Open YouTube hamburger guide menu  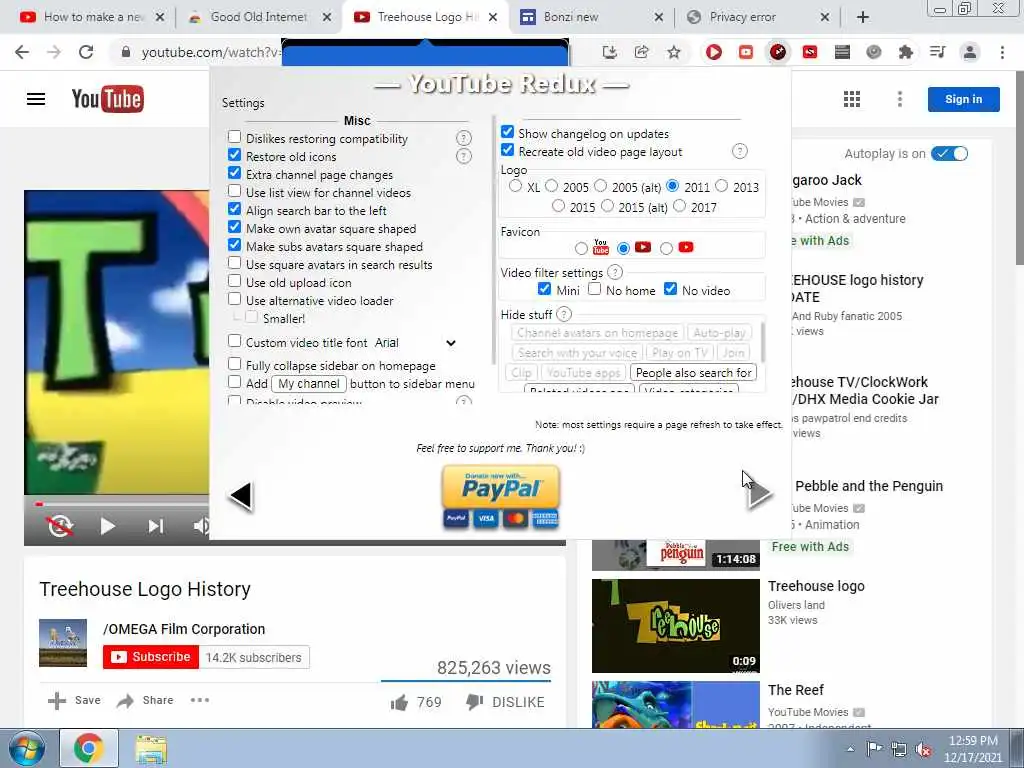pos(36,99)
